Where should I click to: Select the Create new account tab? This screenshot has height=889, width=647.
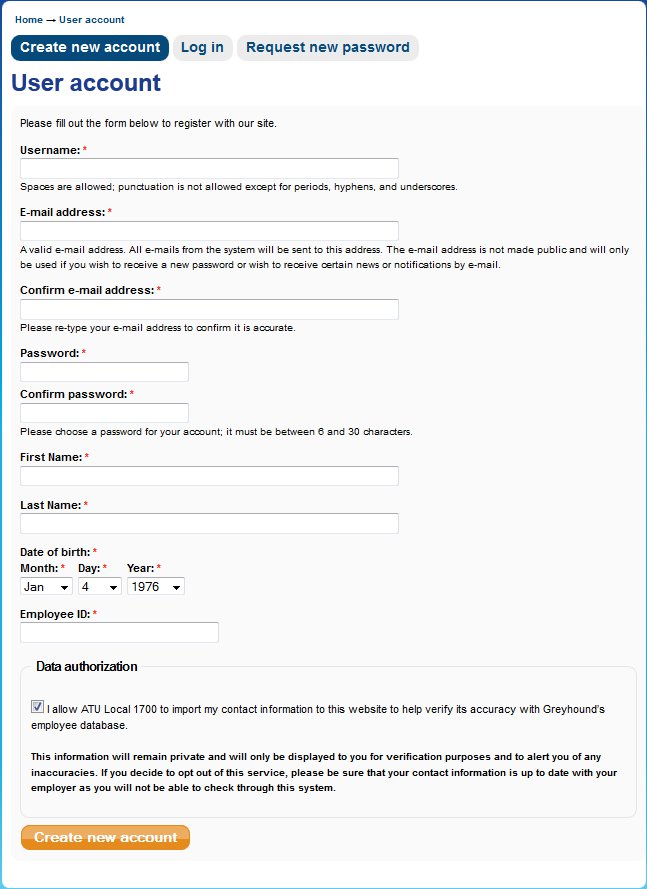(90, 48)
